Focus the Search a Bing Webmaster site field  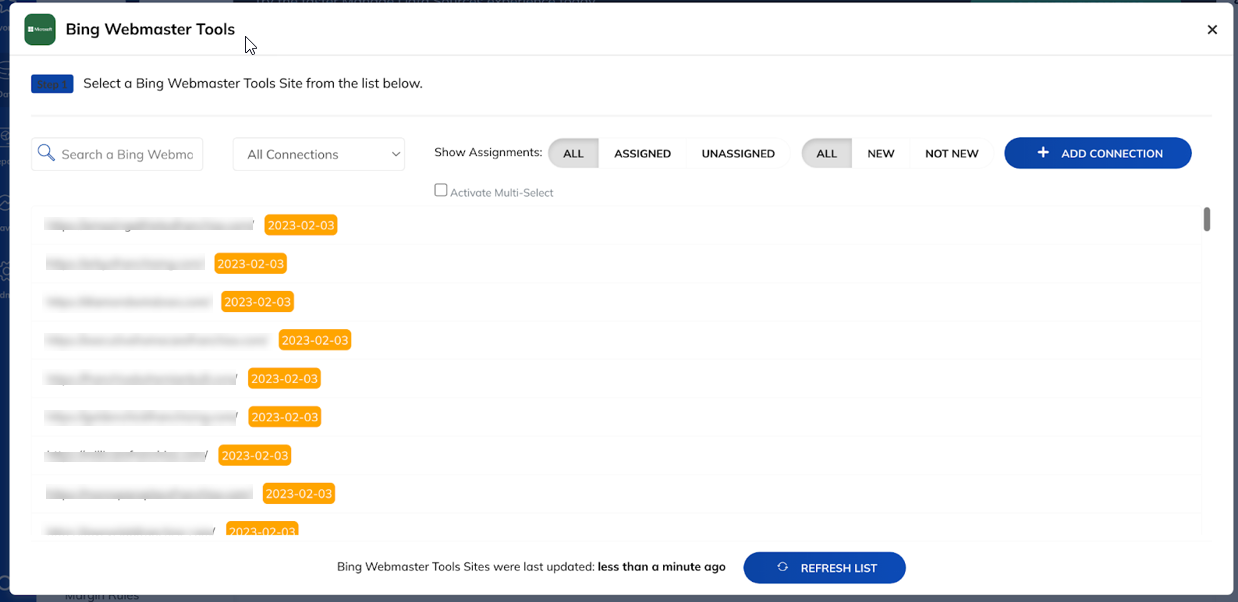(x=117, y=154)
